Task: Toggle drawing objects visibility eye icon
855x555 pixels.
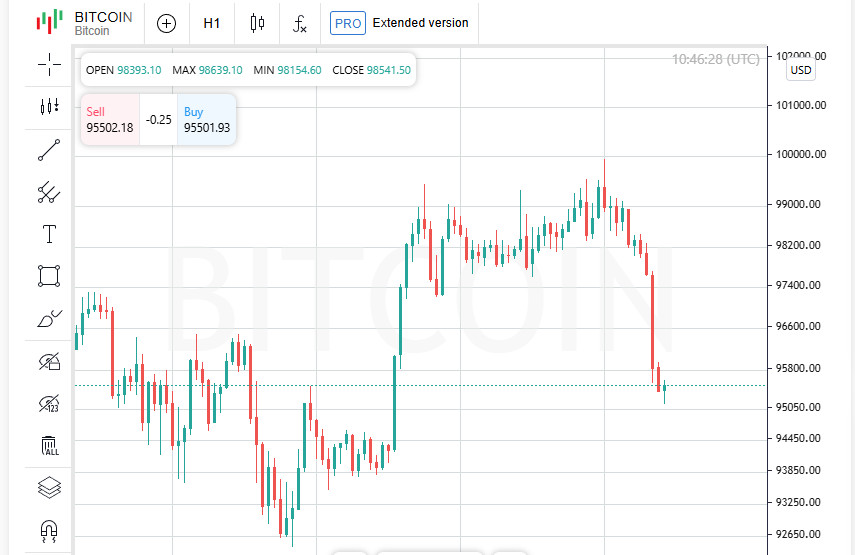Action: click(49, 361)
